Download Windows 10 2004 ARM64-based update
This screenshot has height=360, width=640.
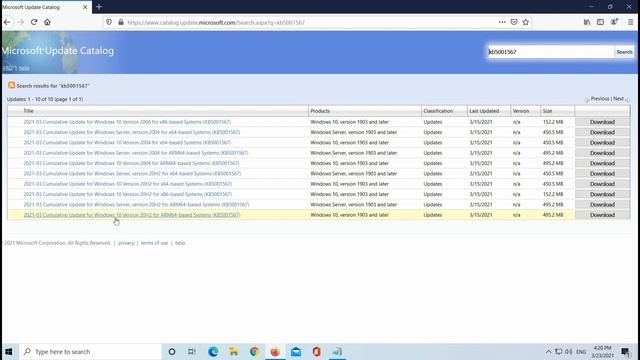602,163
